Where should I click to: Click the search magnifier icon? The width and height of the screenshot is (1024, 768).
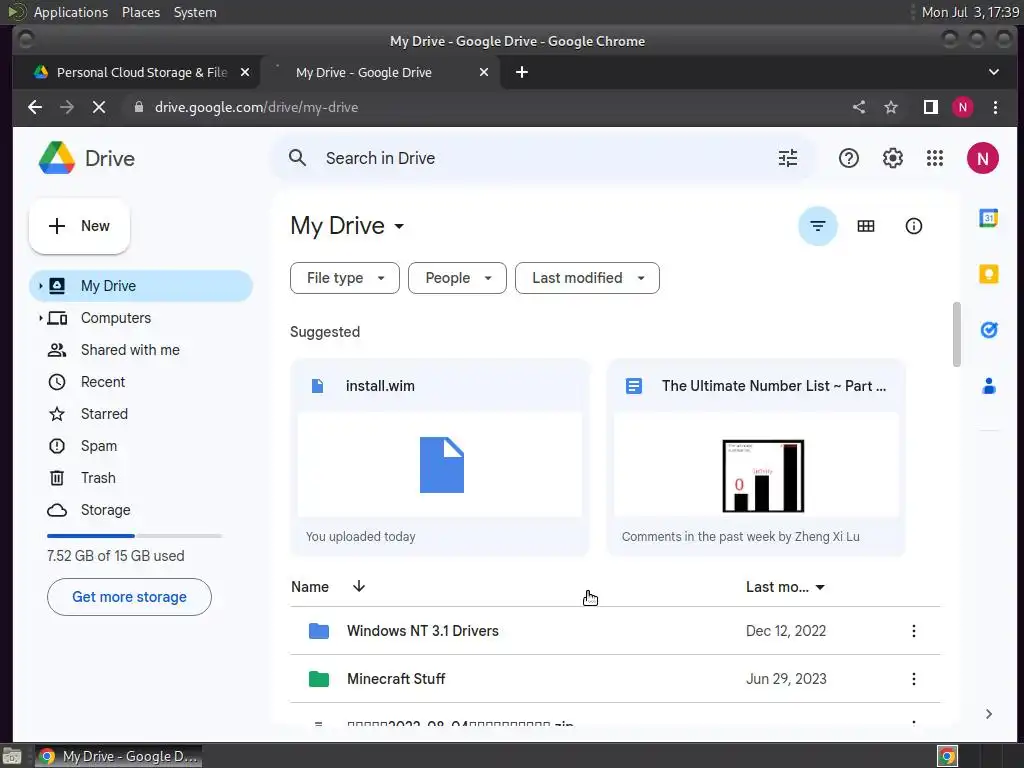coord(297,158)
